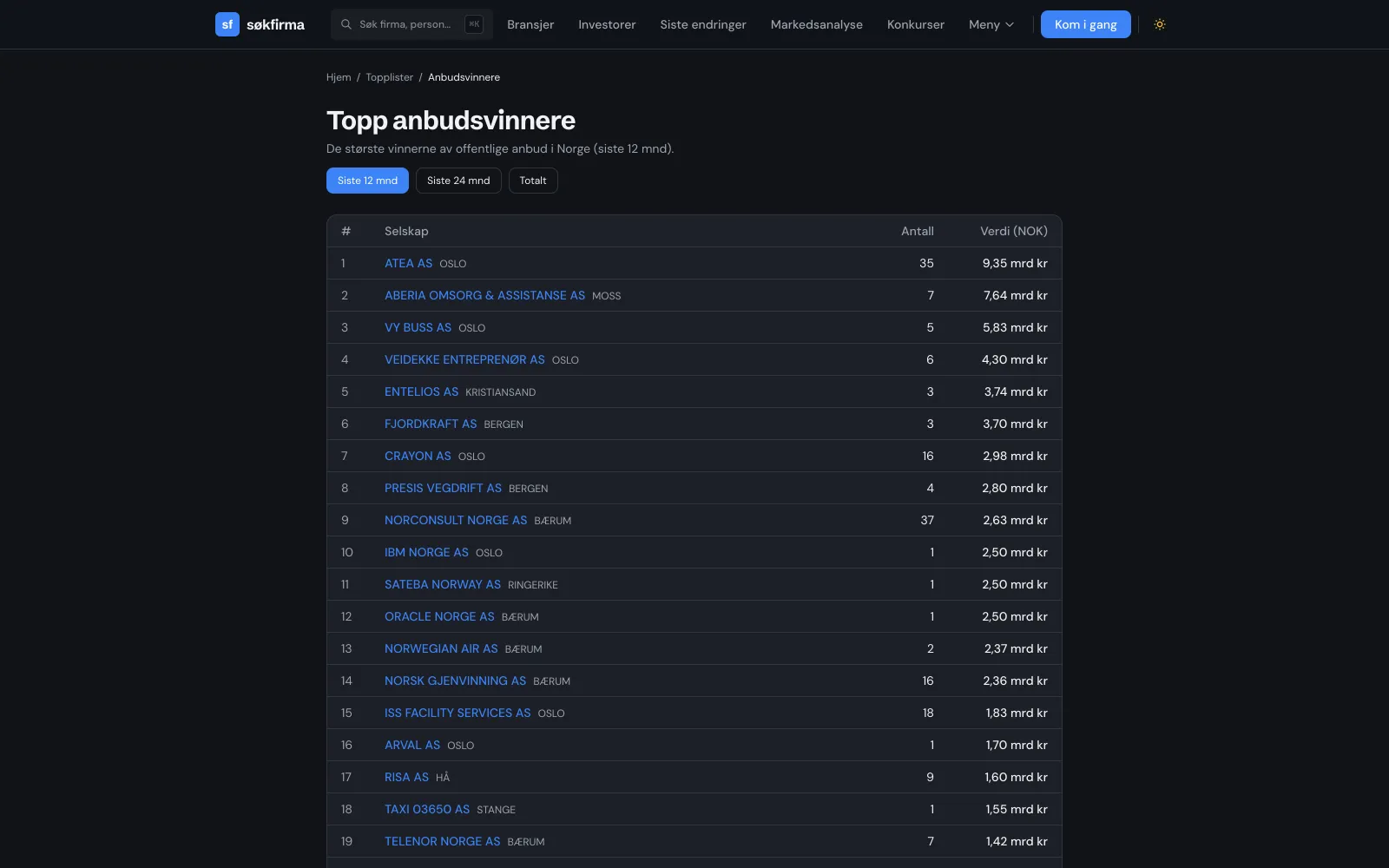Go to the Hjem breadcrumb
This screenshot has height=868, width=1389.
point(339,77)
